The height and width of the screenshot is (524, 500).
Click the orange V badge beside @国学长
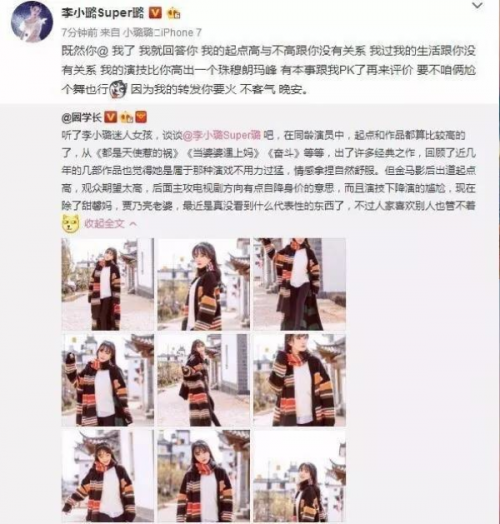tap(111, 117)
